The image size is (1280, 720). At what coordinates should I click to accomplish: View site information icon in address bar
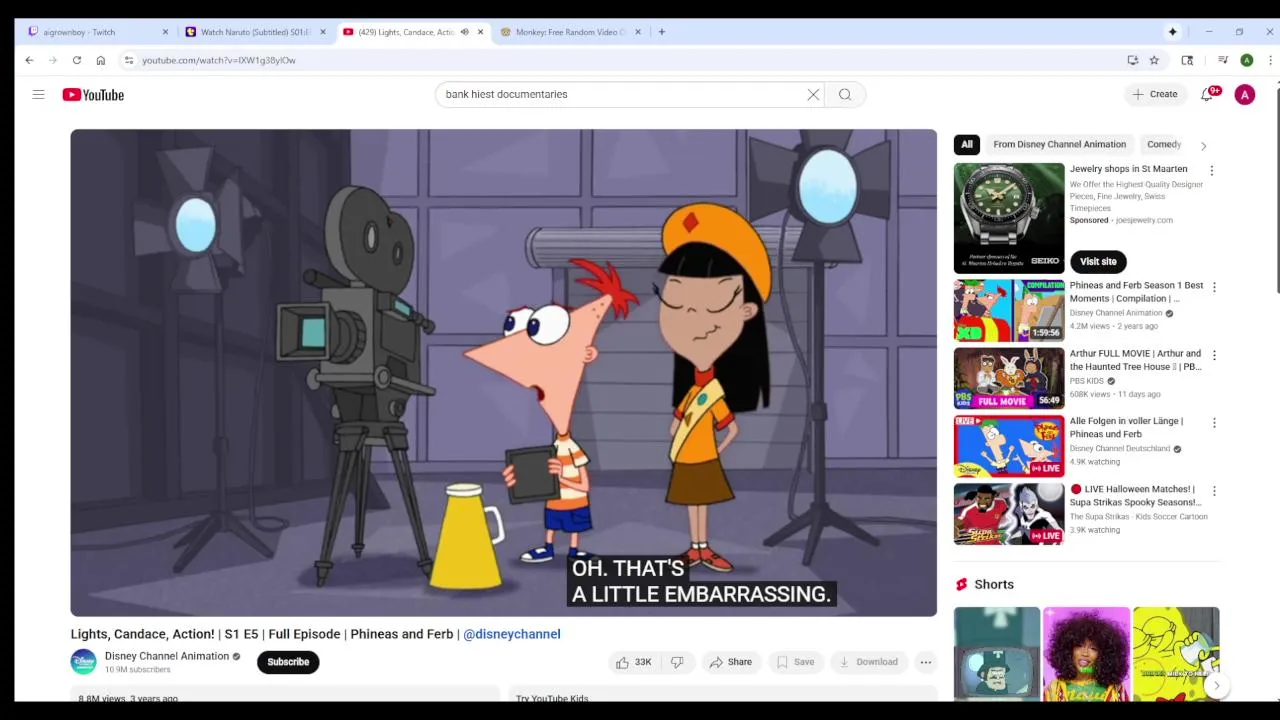point(128,60)
